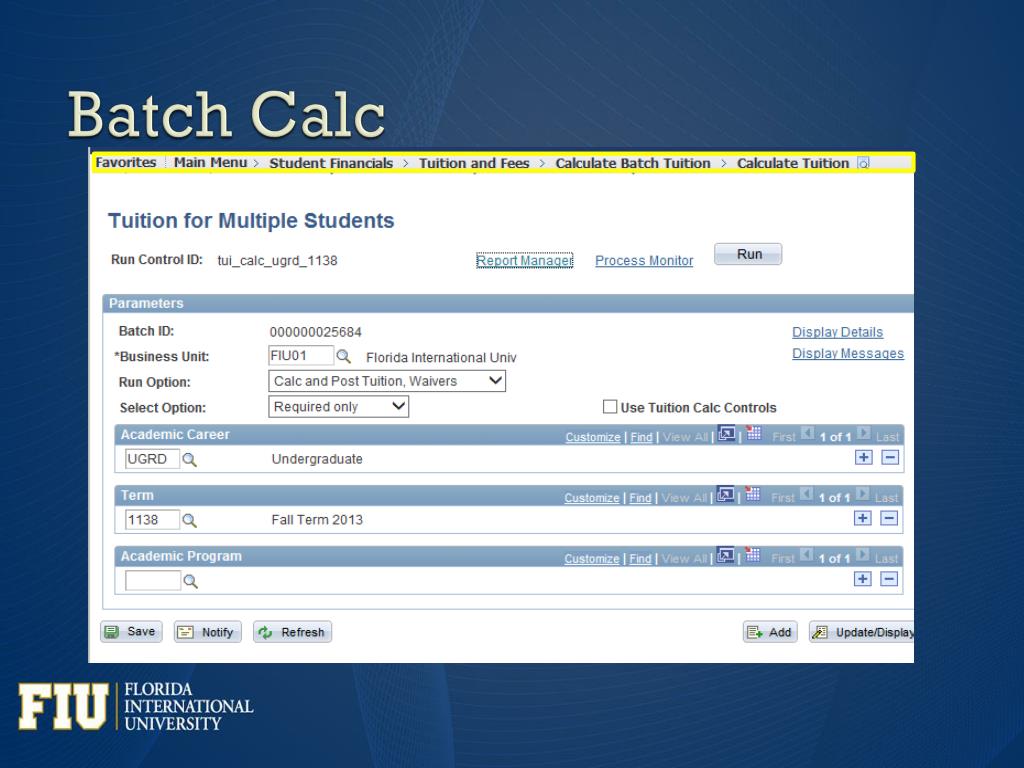Open the Favorites menu
Screen dimensions: 1024x768
tap(126, 163)
